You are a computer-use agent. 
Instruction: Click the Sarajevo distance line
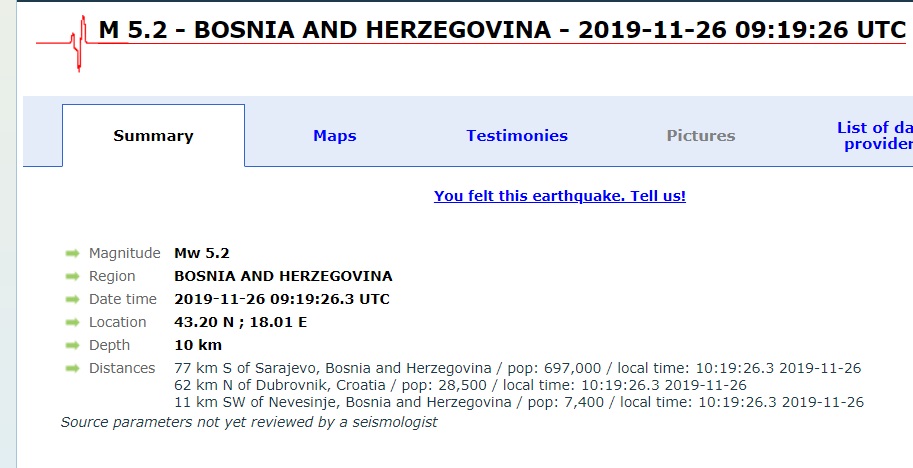[518, 368]
